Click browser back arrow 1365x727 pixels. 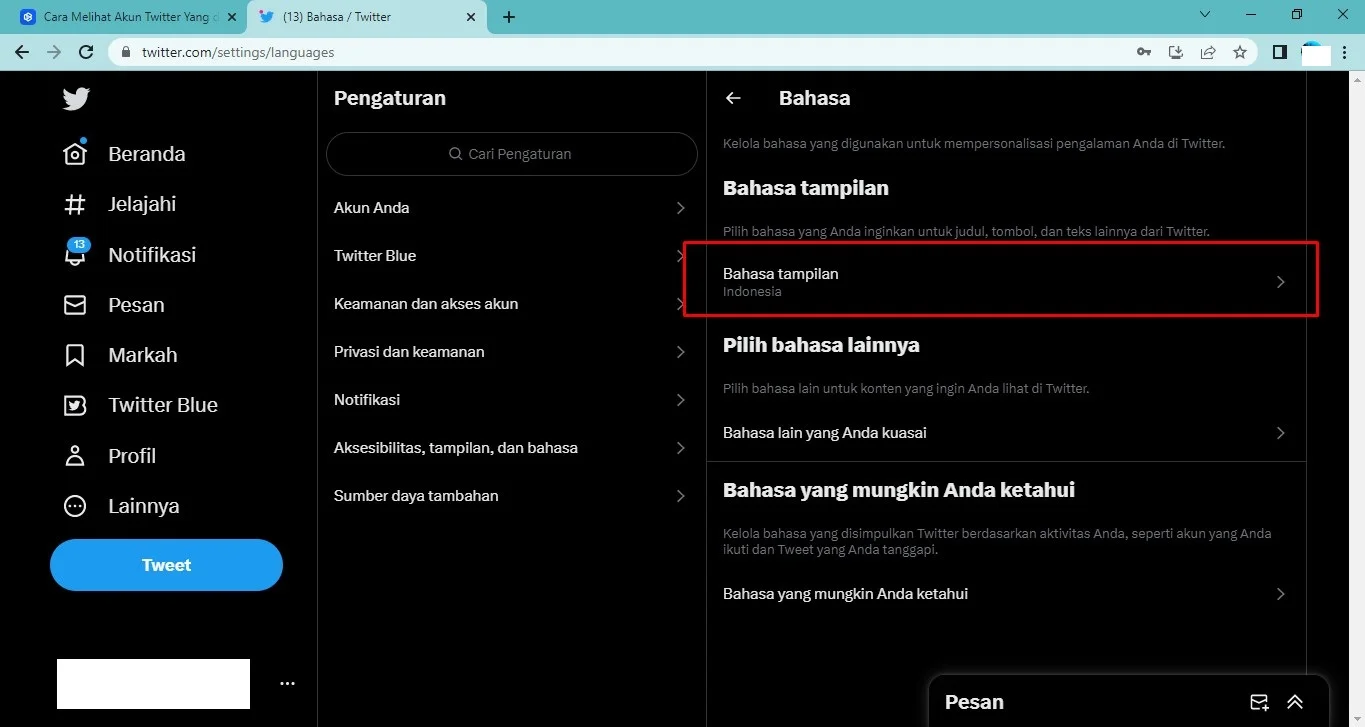[x=22, y=52]
